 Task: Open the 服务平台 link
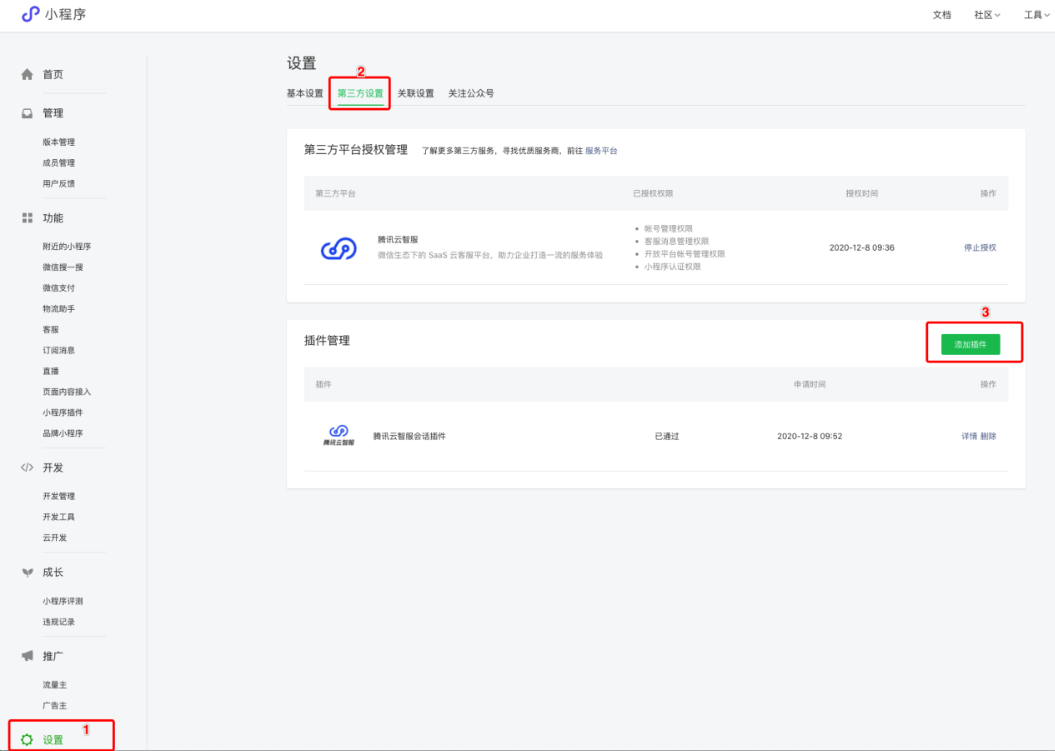[601, 150]
